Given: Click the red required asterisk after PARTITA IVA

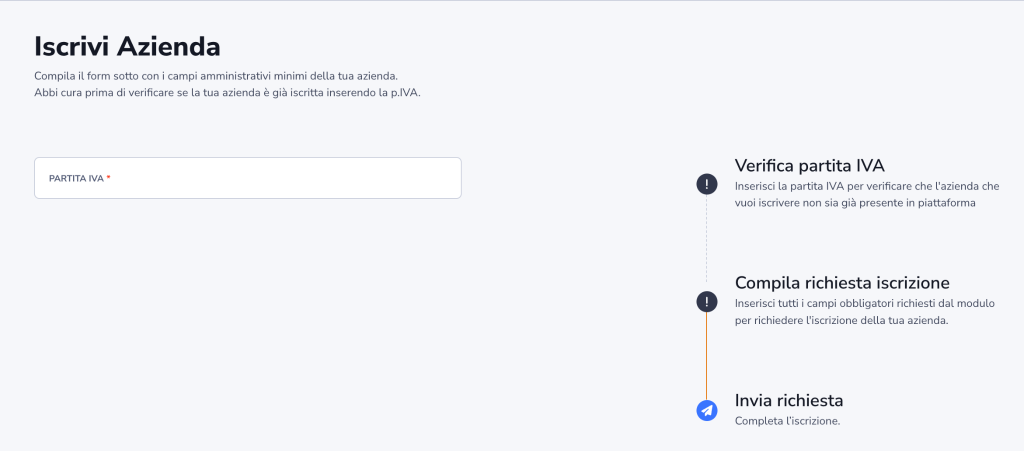Looking at the screenshot, I should pyautogui.click(x=108, y=179).
